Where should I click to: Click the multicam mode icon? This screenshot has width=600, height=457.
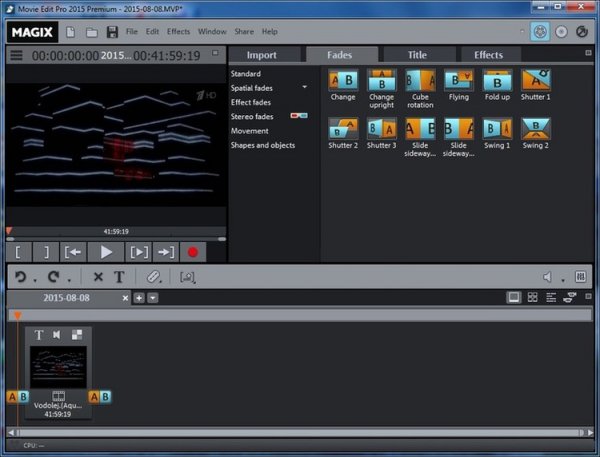click(x=570, y=297)
